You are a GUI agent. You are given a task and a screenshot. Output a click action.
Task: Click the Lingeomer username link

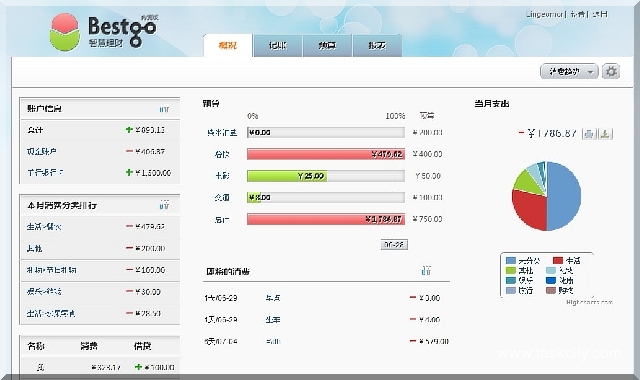coord(544,14)
